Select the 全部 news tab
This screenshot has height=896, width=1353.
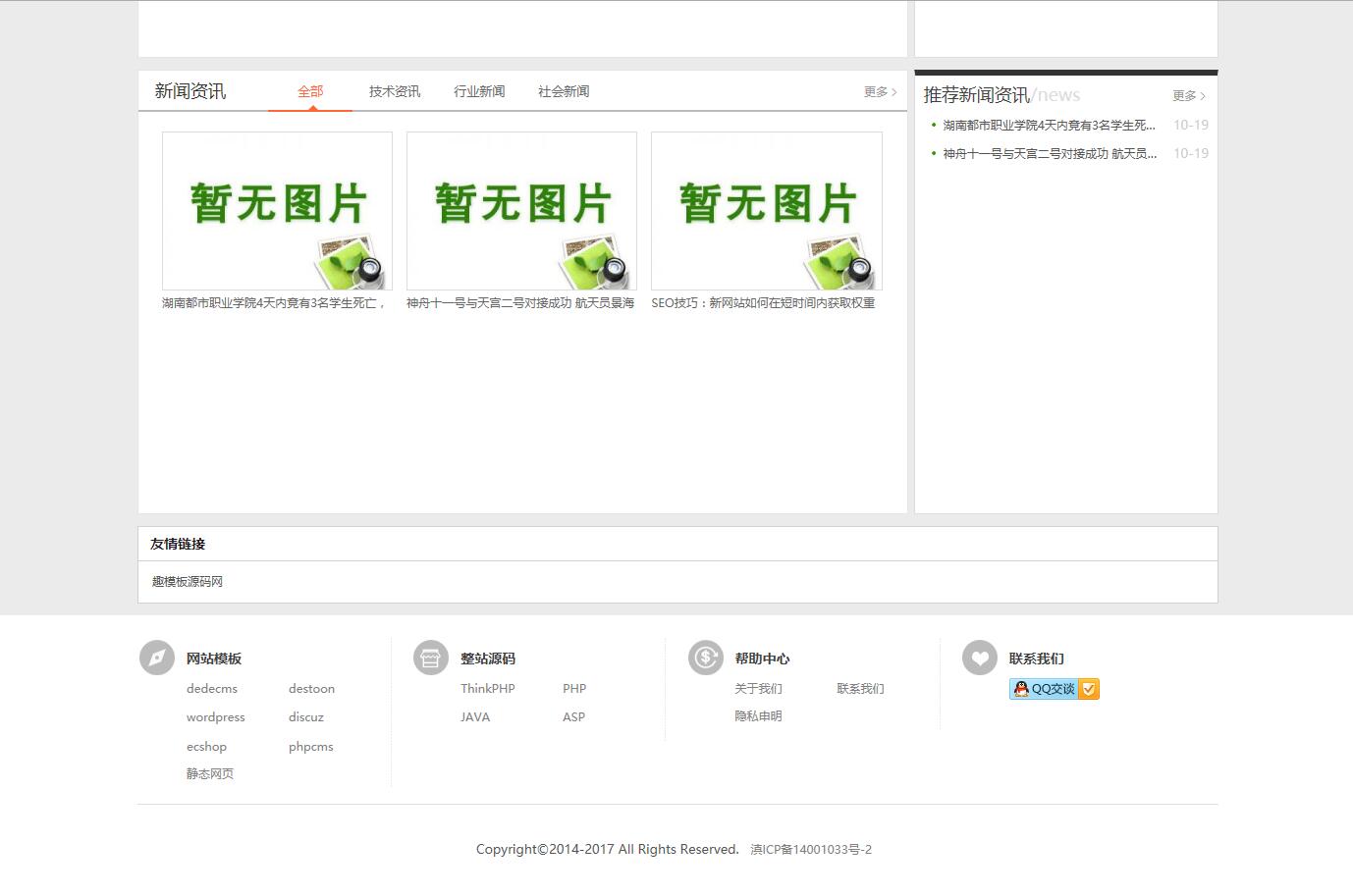(310, 91)
